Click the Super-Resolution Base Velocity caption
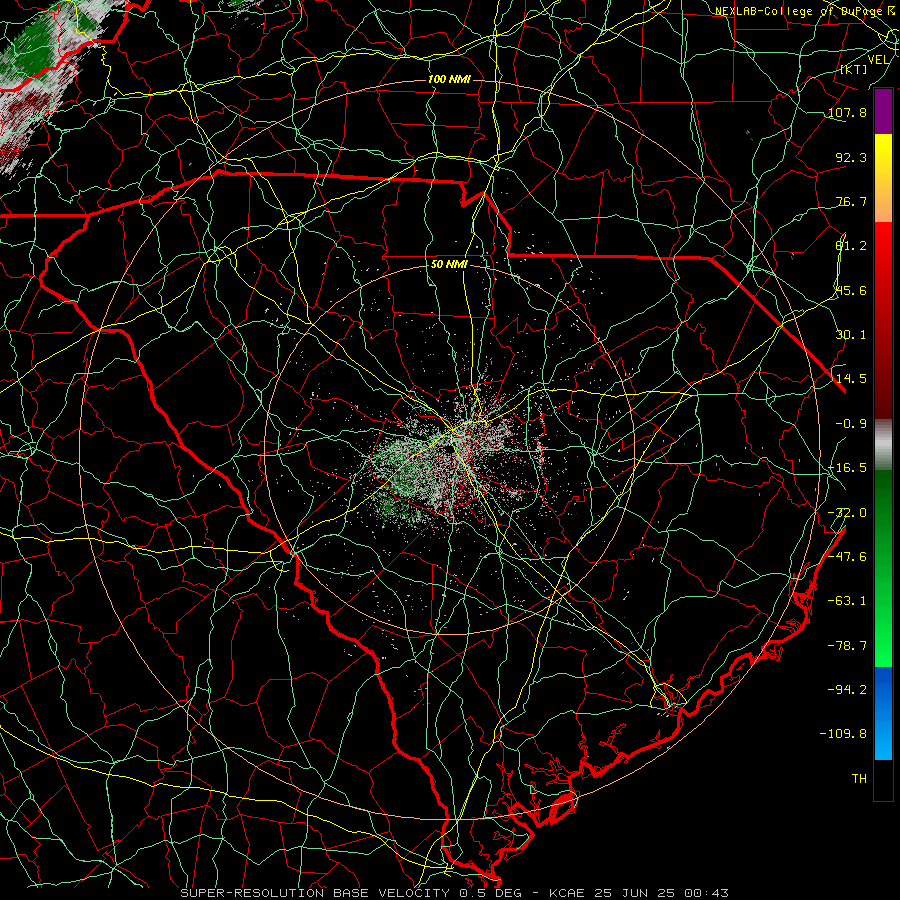900x900 pixels. [455, 893]
